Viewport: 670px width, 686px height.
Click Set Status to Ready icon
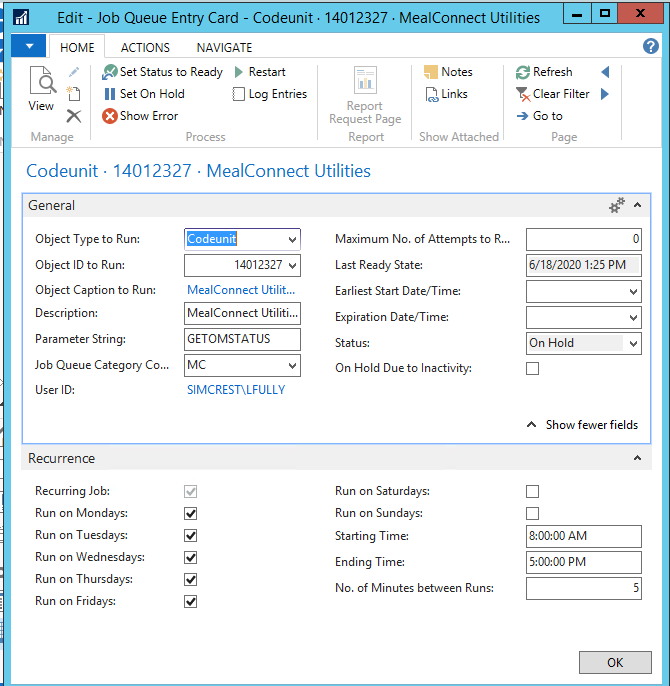[x=111, y=72]
